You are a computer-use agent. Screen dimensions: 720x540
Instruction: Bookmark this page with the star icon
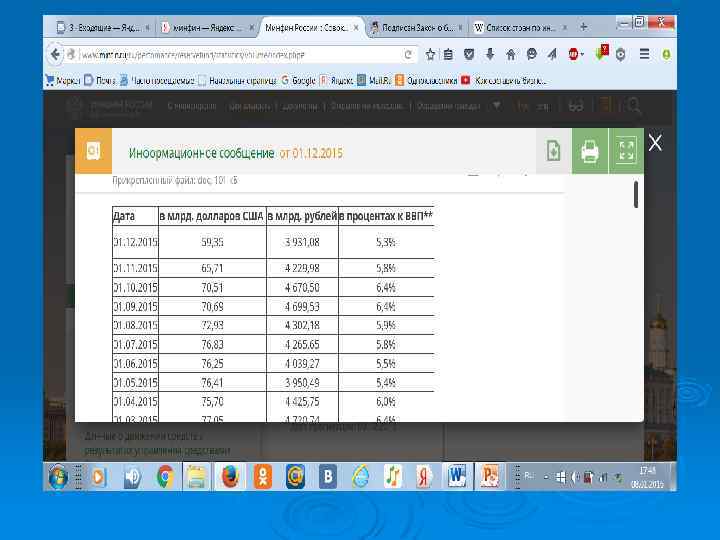430,55
